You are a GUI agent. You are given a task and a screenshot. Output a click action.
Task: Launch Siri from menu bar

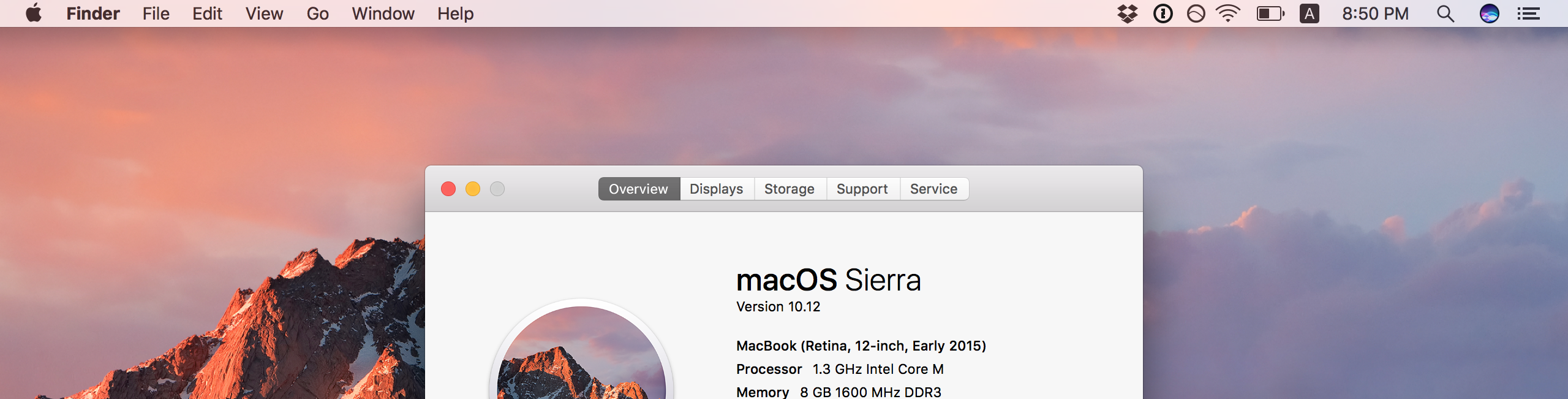click(x=1489, y=13)
